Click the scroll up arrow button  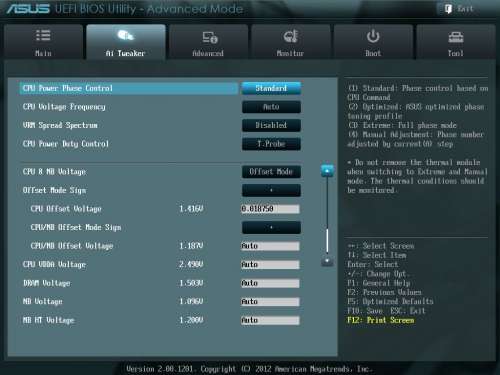tap(327, 171)
